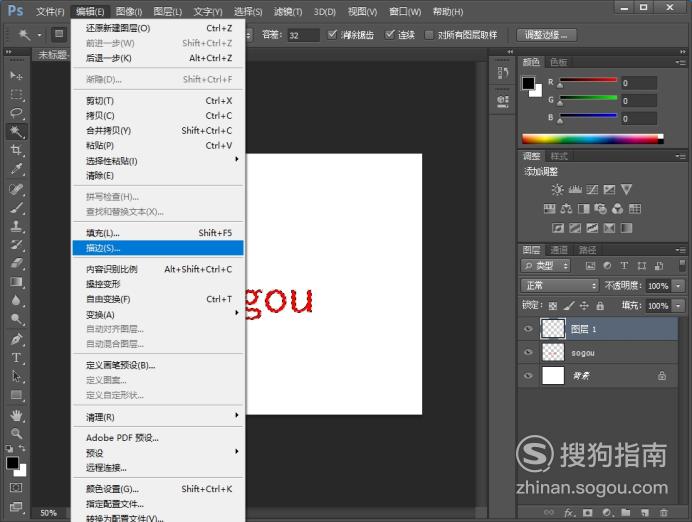
Task: Toggle Quick Mask mode icon
Action: tap(16, 488)
